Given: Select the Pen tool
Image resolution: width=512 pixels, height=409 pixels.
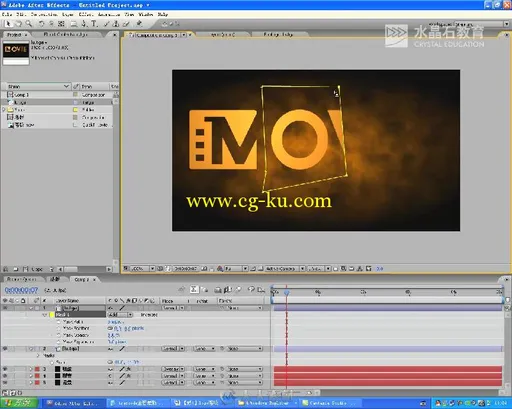Looking at the screenshot, I should pos(84,24).
